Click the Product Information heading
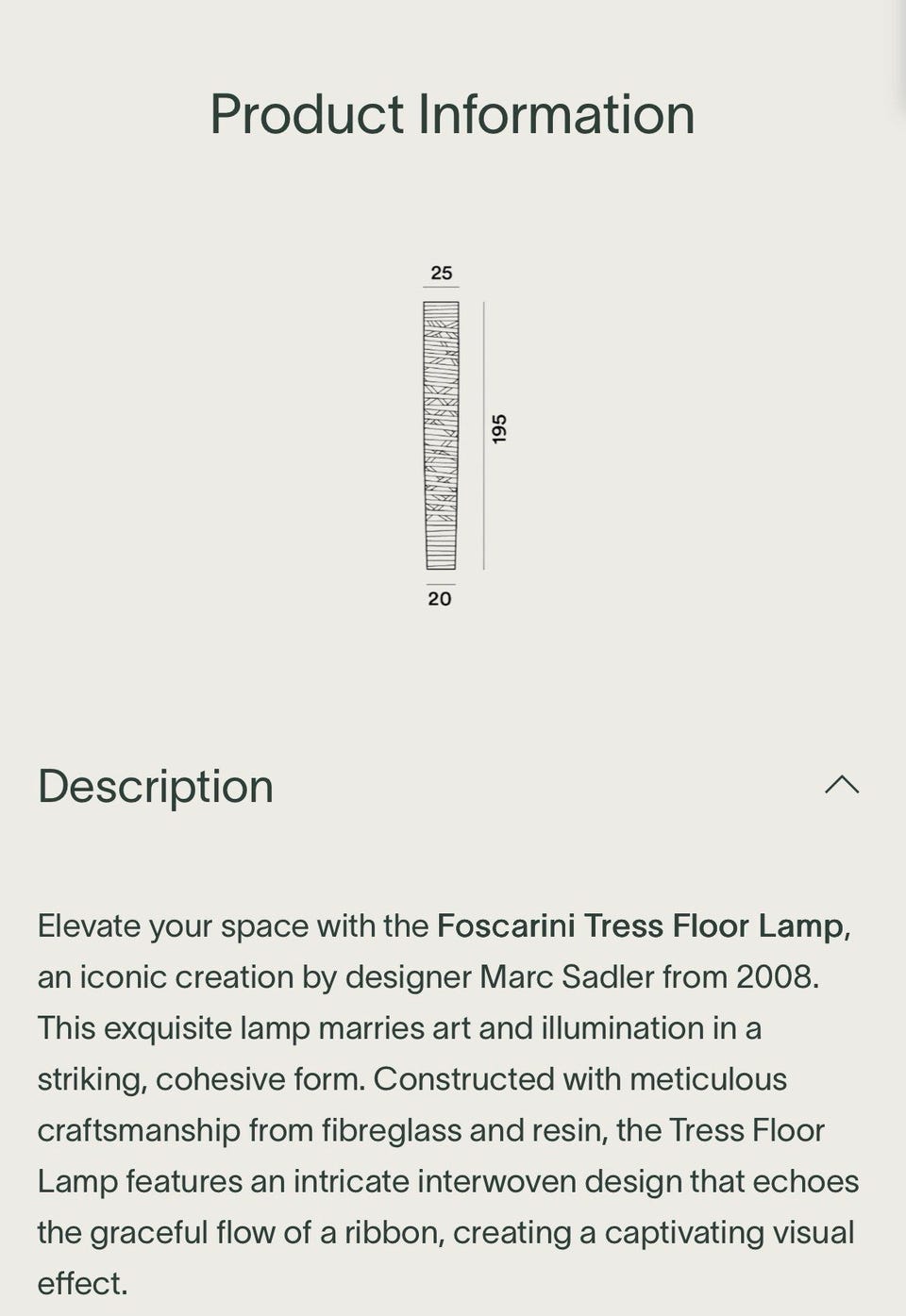Screen dimensions: 906x1316 tap(452, 114)
